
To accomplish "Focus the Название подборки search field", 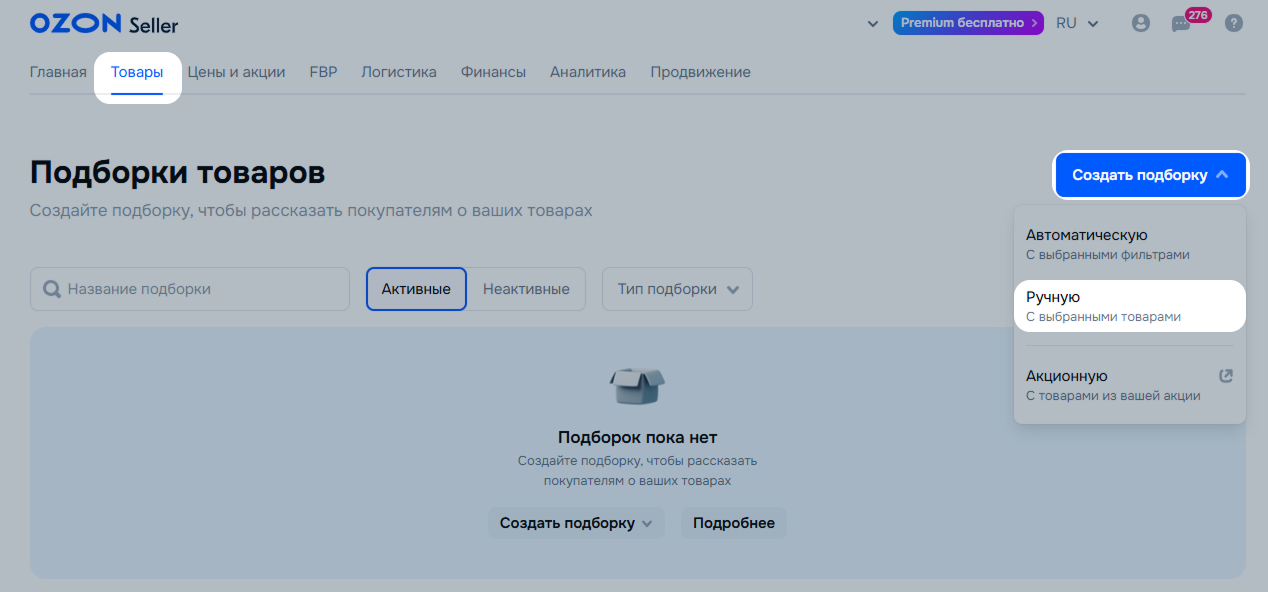I will [190, 289].
